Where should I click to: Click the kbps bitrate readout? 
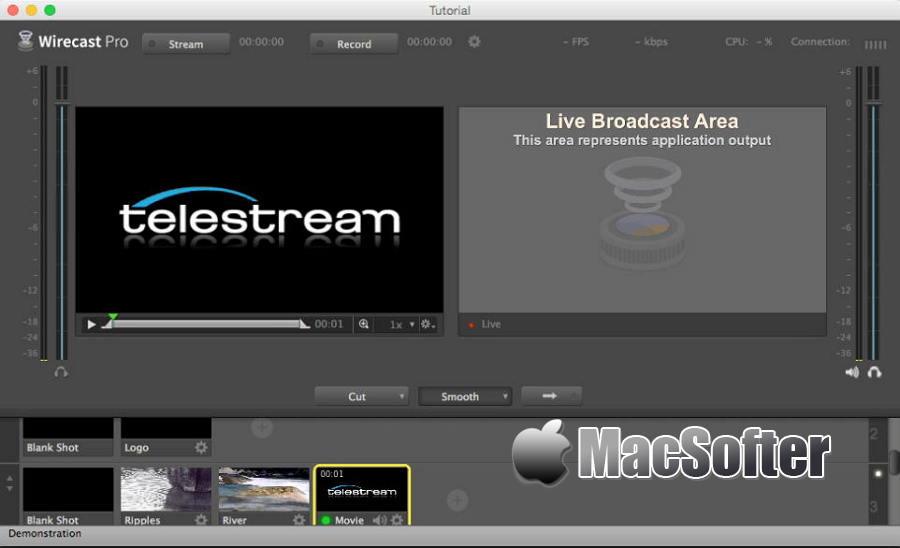pyautogui.click(x=651, y=42)
